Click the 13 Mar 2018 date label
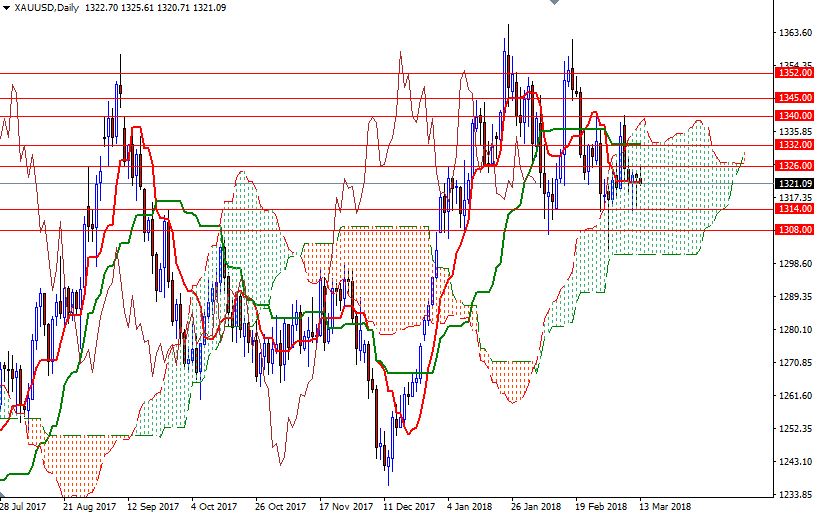 pyautogui.click(x=665, y=506)
